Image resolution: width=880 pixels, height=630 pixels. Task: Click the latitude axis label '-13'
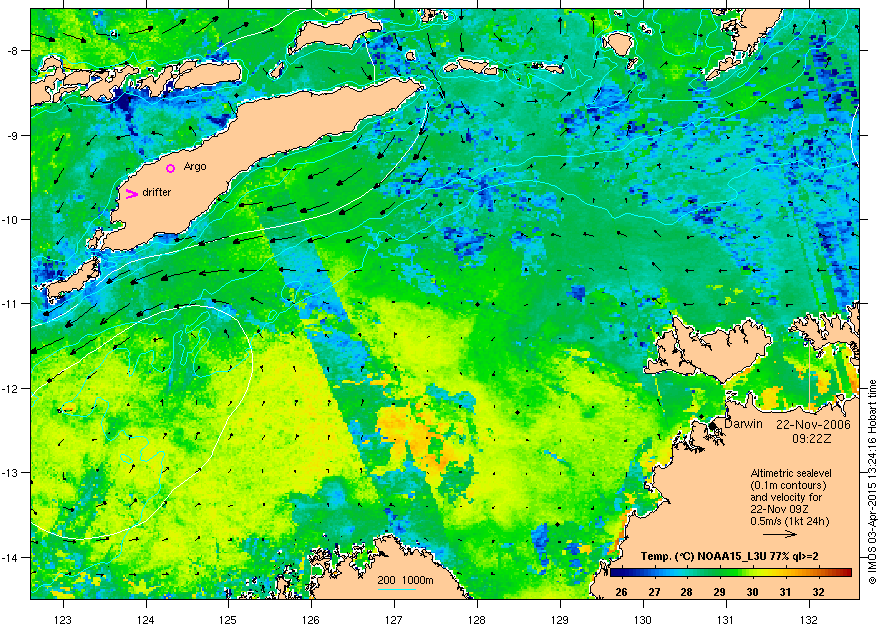(x=11, y=472)
